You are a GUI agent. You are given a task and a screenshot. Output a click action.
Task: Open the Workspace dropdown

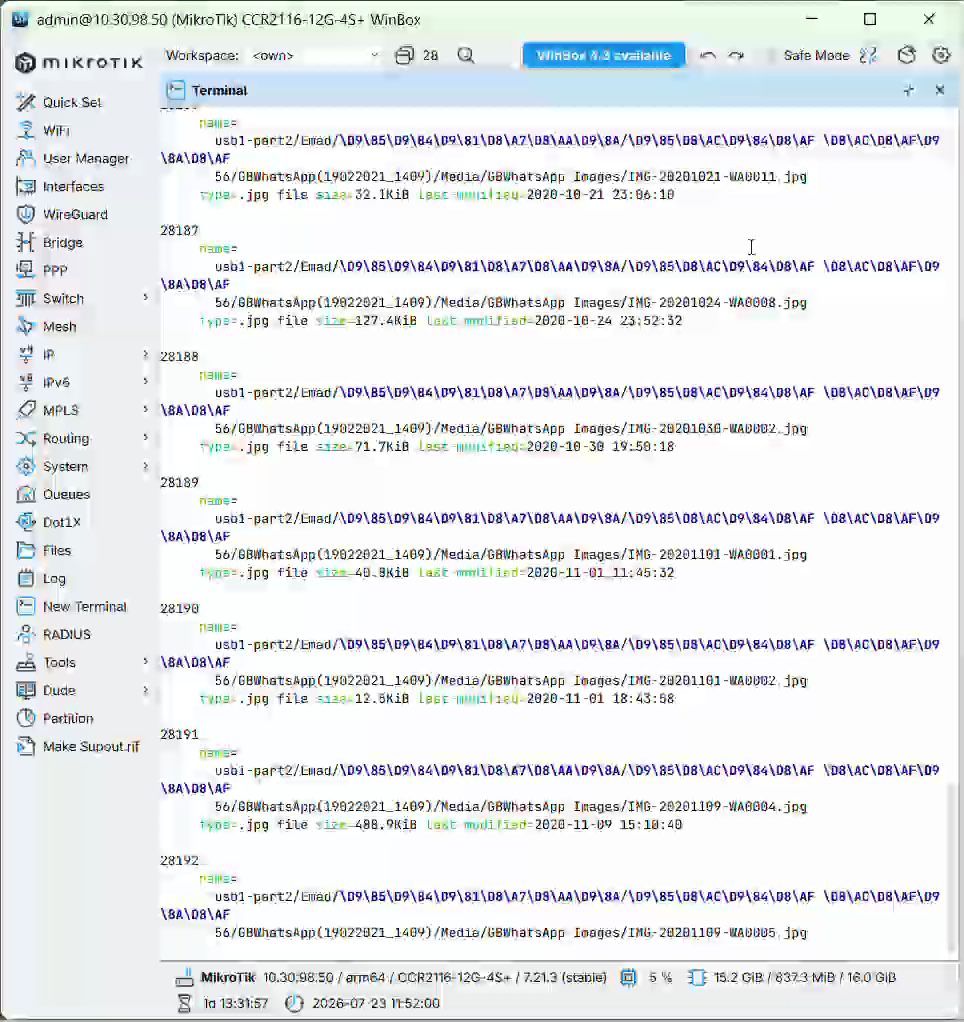[x=315, y=55]
